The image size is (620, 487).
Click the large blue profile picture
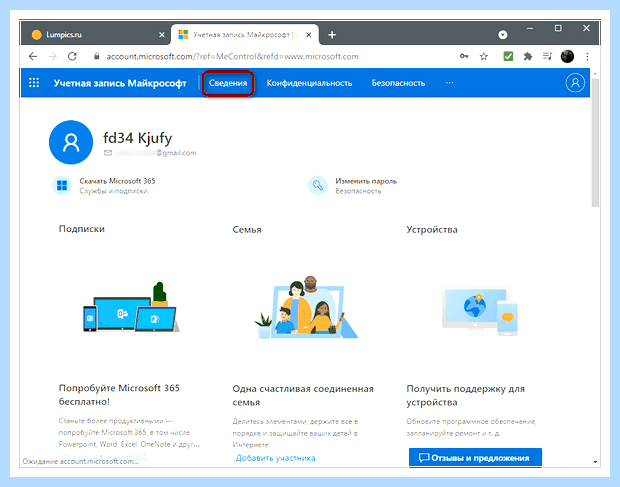[x=71, y=142]
